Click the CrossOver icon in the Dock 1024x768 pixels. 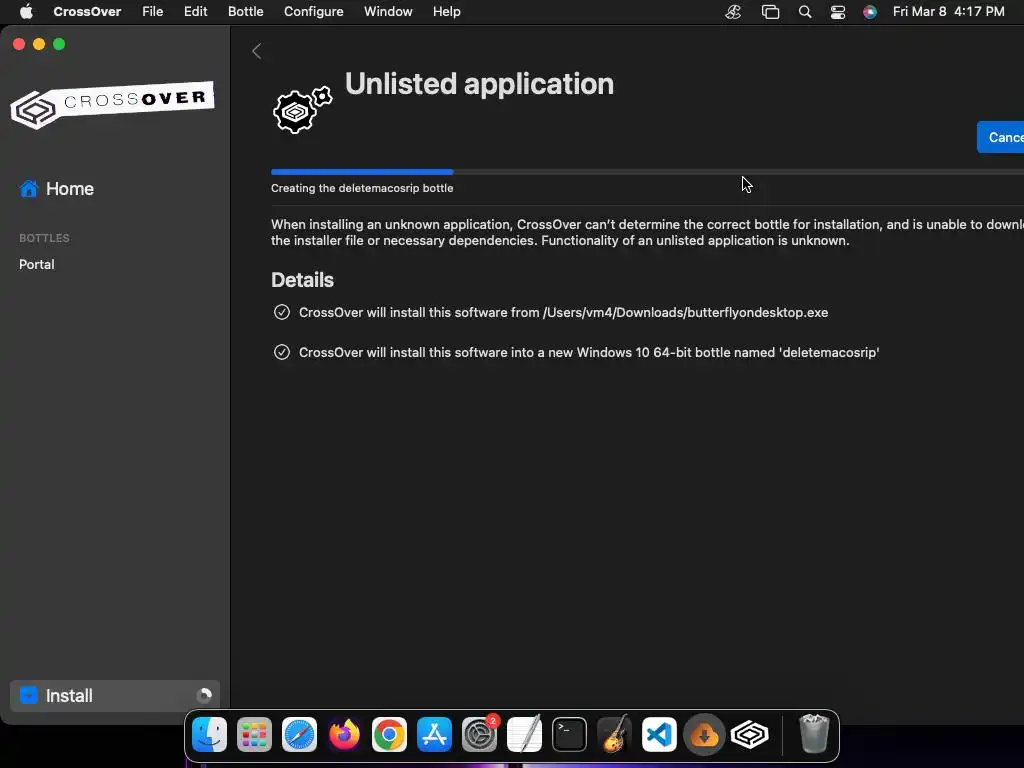[x=749, y=735]
